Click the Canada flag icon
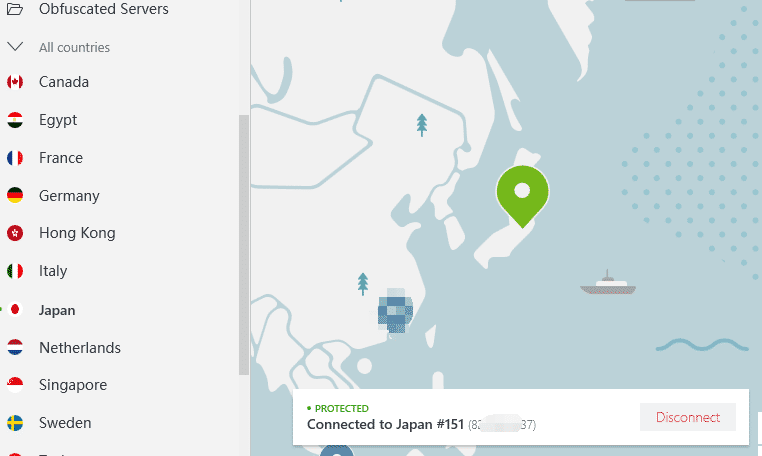 click(x=15, y=82)
